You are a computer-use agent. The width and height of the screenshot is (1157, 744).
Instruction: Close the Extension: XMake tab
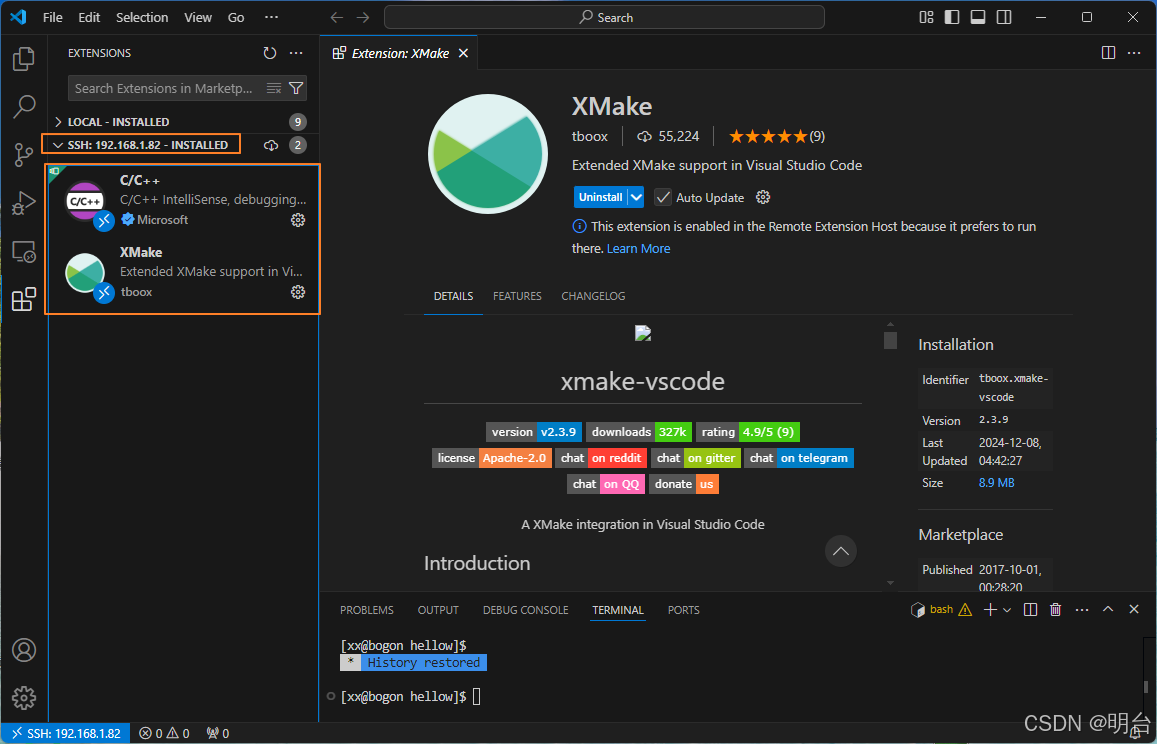(x=463, y=53)
